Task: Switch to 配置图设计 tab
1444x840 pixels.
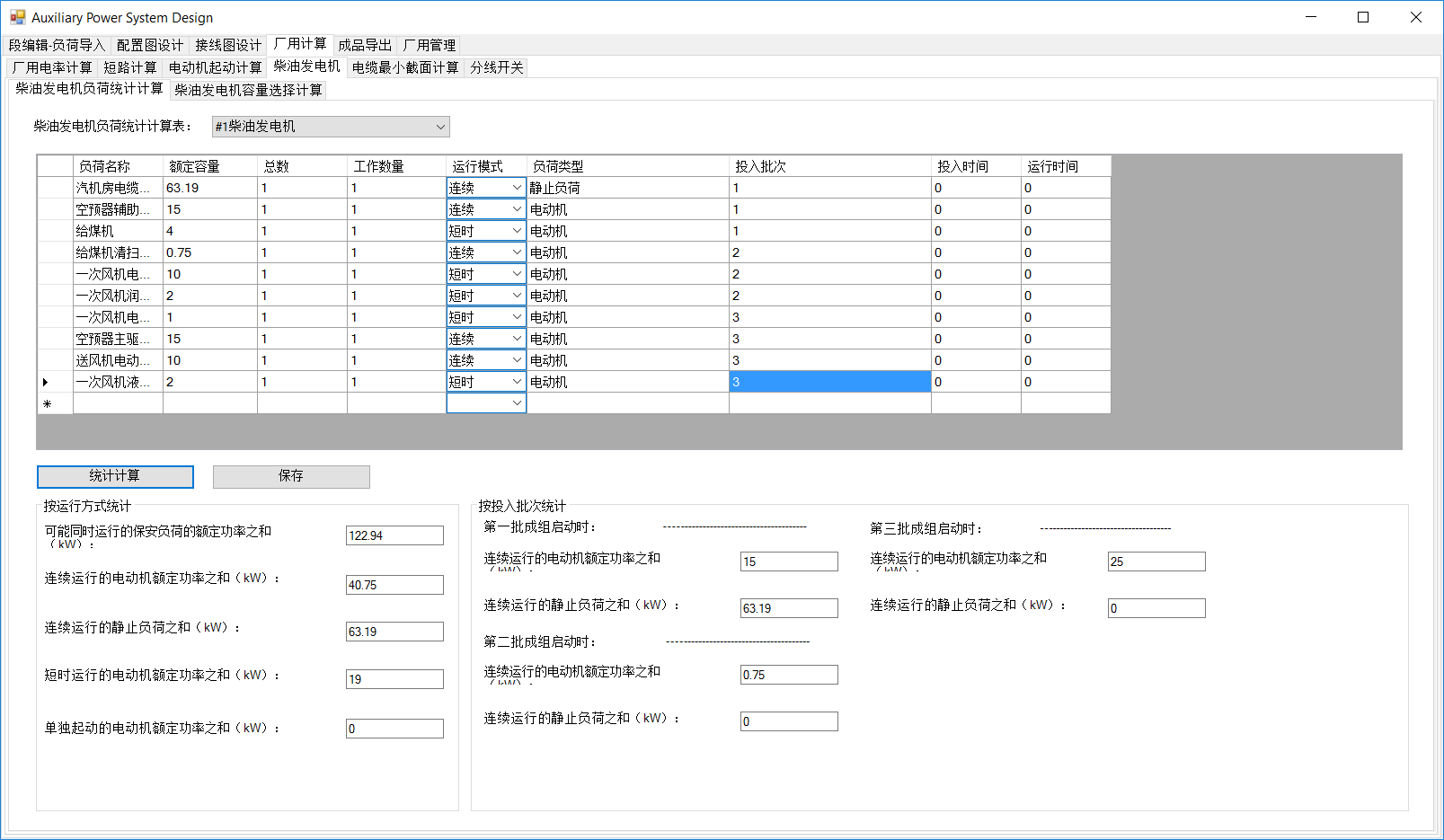Action: (x=149, y=45)
